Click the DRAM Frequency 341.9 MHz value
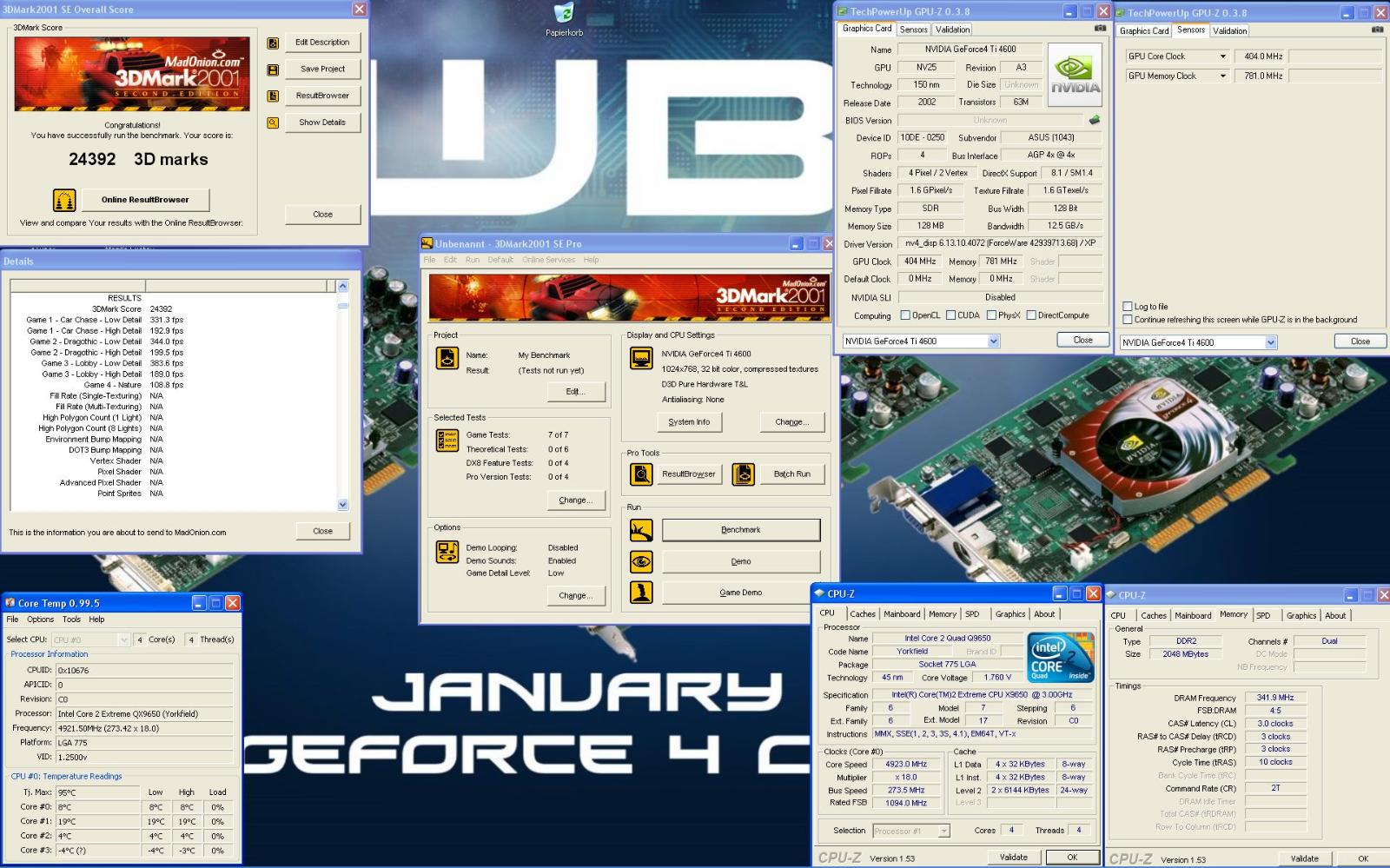This screenshot has width=1390, height=868. tap(1274, 698)
